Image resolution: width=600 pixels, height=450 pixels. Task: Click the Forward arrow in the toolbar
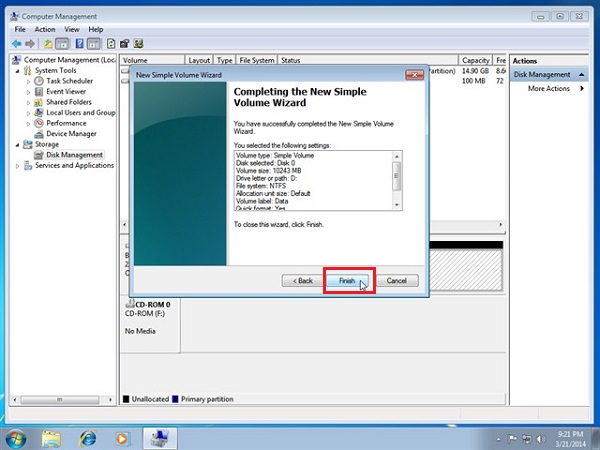[32, 44]
